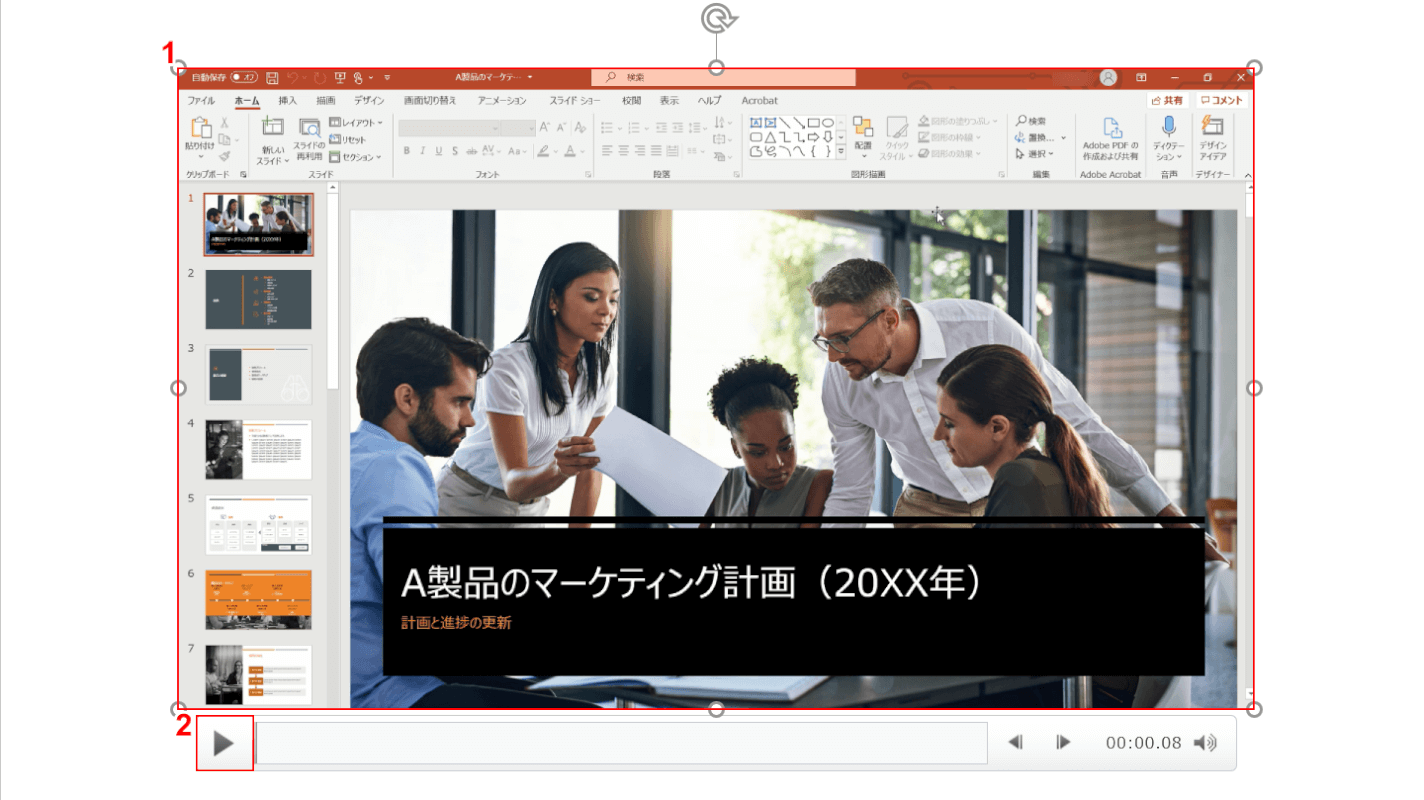1424x800 pixels.
Task: Click the ribbon 検索 find button
Action: 1031,121
